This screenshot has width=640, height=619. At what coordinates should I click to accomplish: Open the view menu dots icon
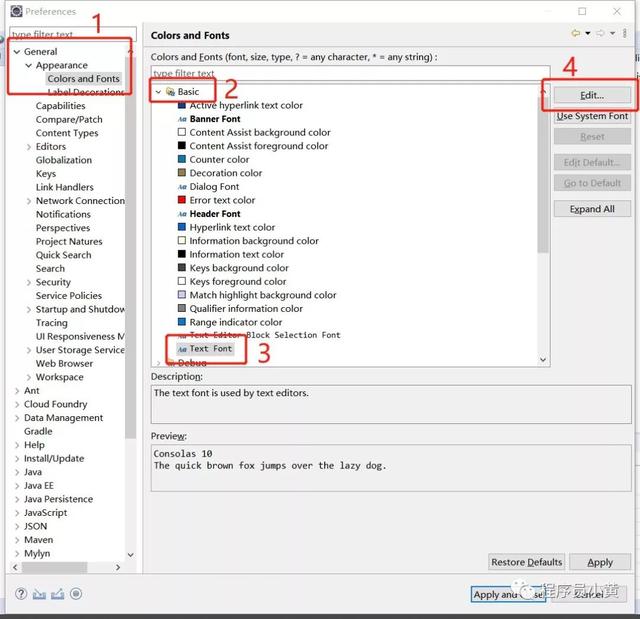pos(624,33)
